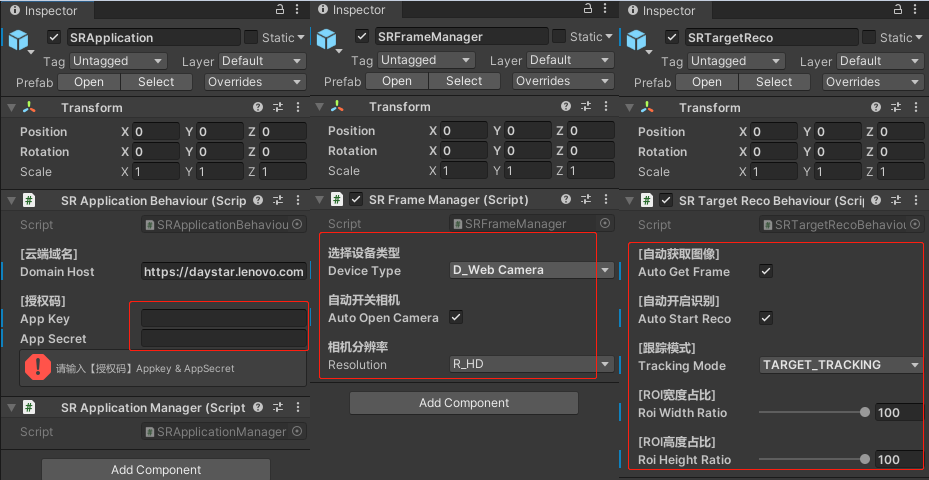Open Device Type dropdown D_Web Camera

(x=531, y=270)
